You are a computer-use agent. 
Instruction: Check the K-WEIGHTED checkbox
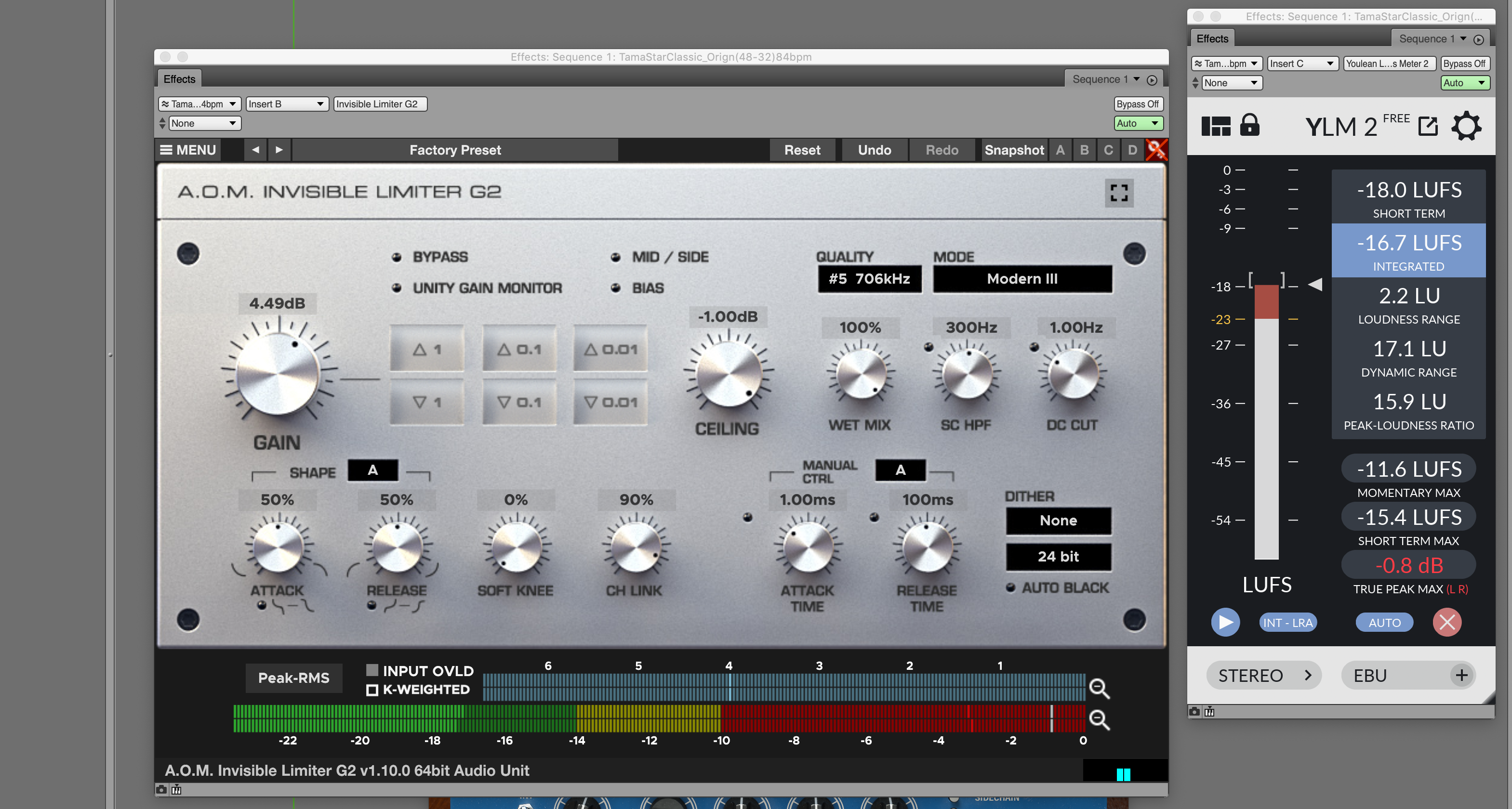pyautogui.click(x=372, y=690)
